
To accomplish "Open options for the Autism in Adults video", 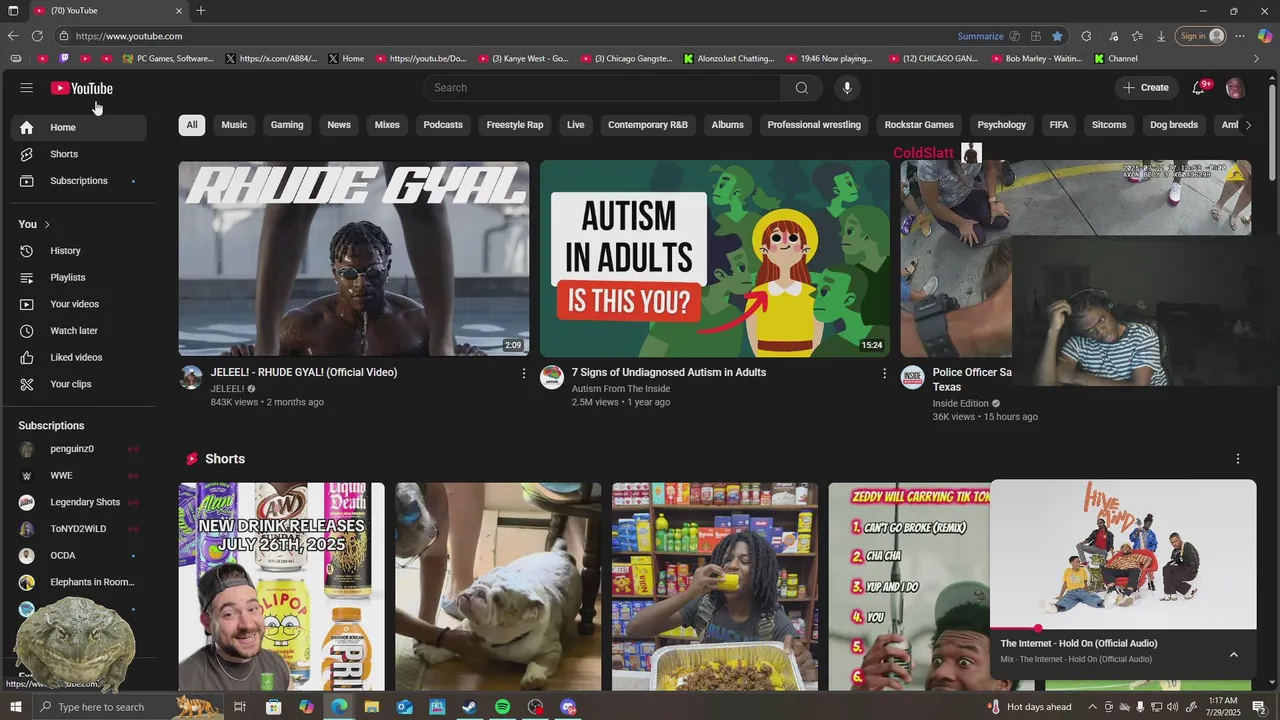I will tap(884, 373).
